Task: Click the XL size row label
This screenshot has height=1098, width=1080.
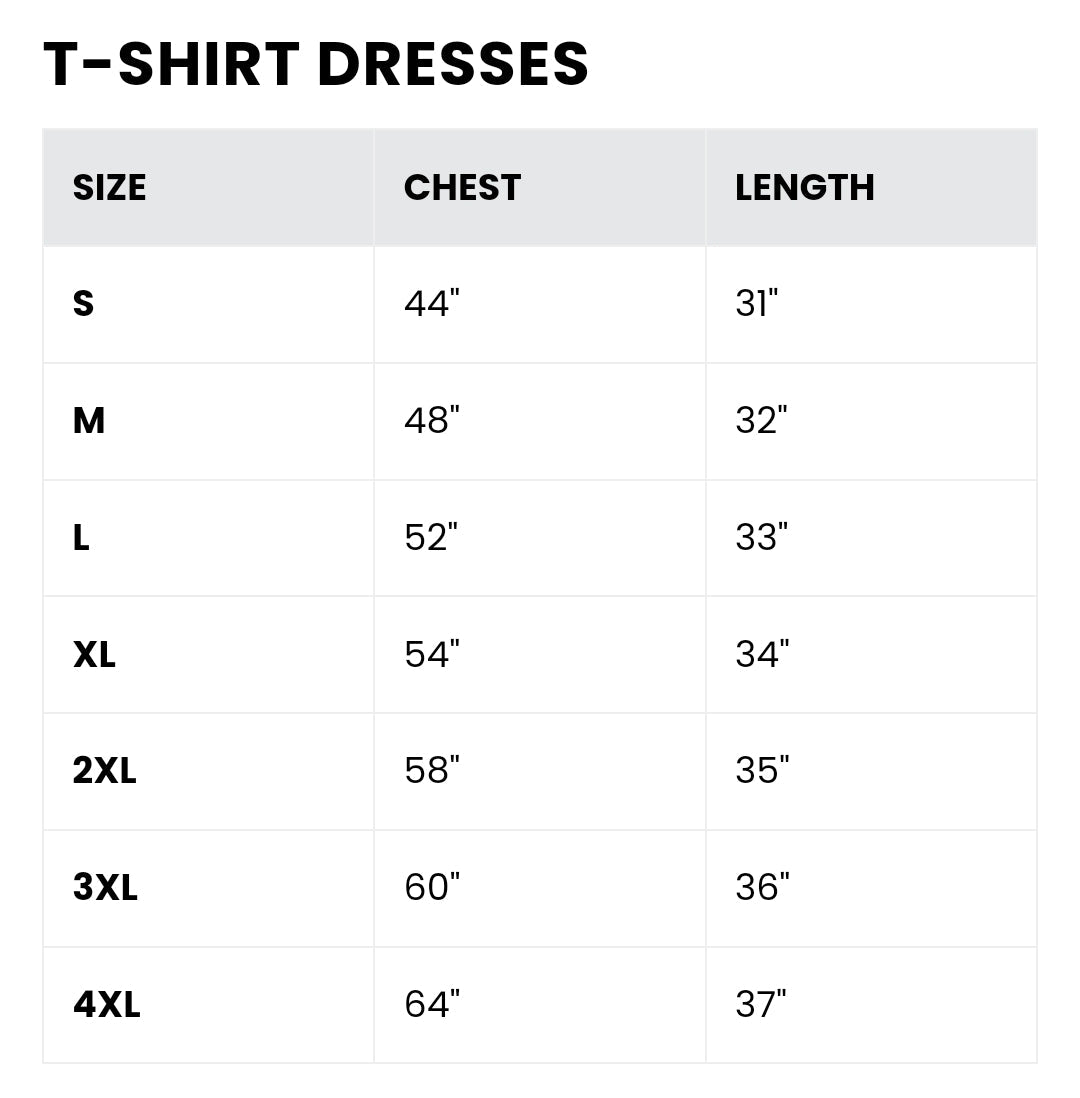Action: (x=94, y=655)
